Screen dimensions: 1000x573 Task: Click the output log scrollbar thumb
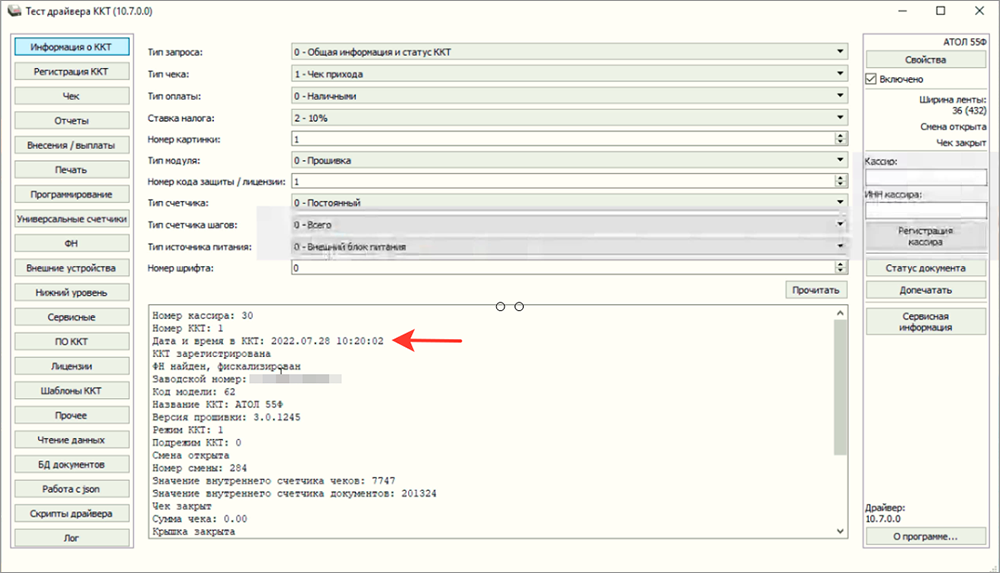click(841, 388)
